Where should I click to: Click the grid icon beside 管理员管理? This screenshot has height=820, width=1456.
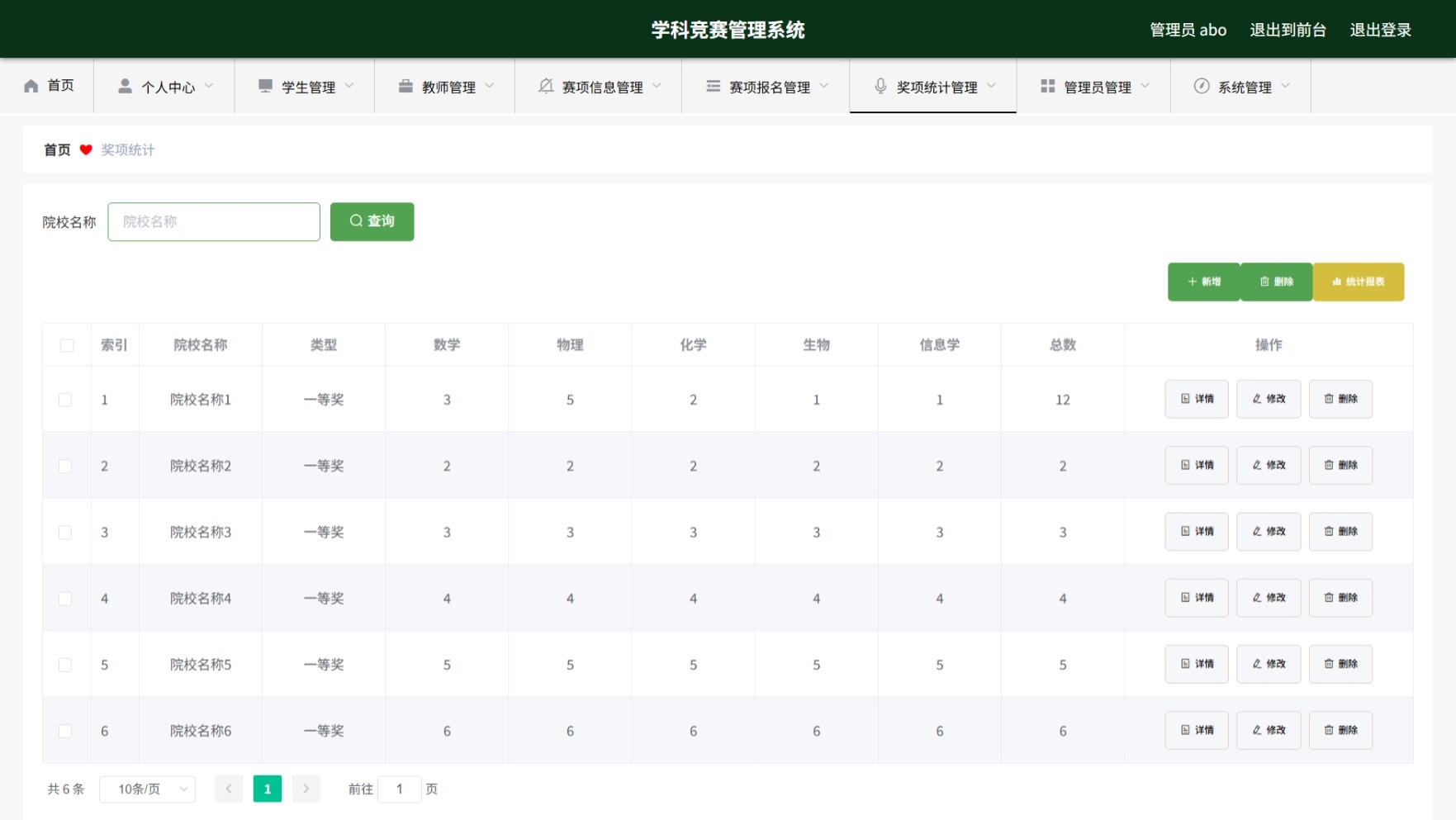pyautogui.click(x=1048, y=86)
